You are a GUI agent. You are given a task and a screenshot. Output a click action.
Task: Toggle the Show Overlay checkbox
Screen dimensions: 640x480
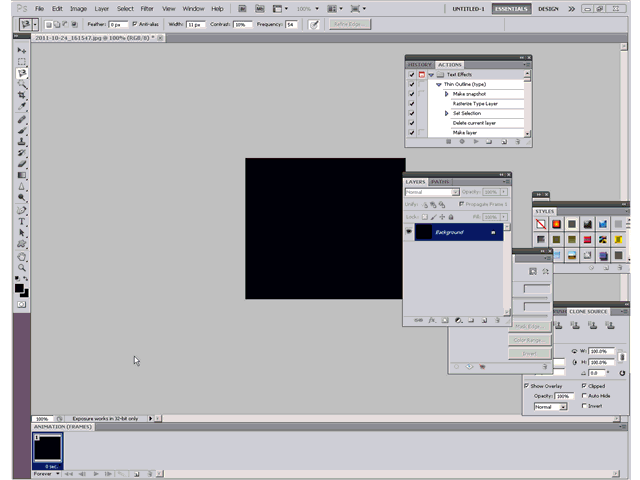[527, 386]
